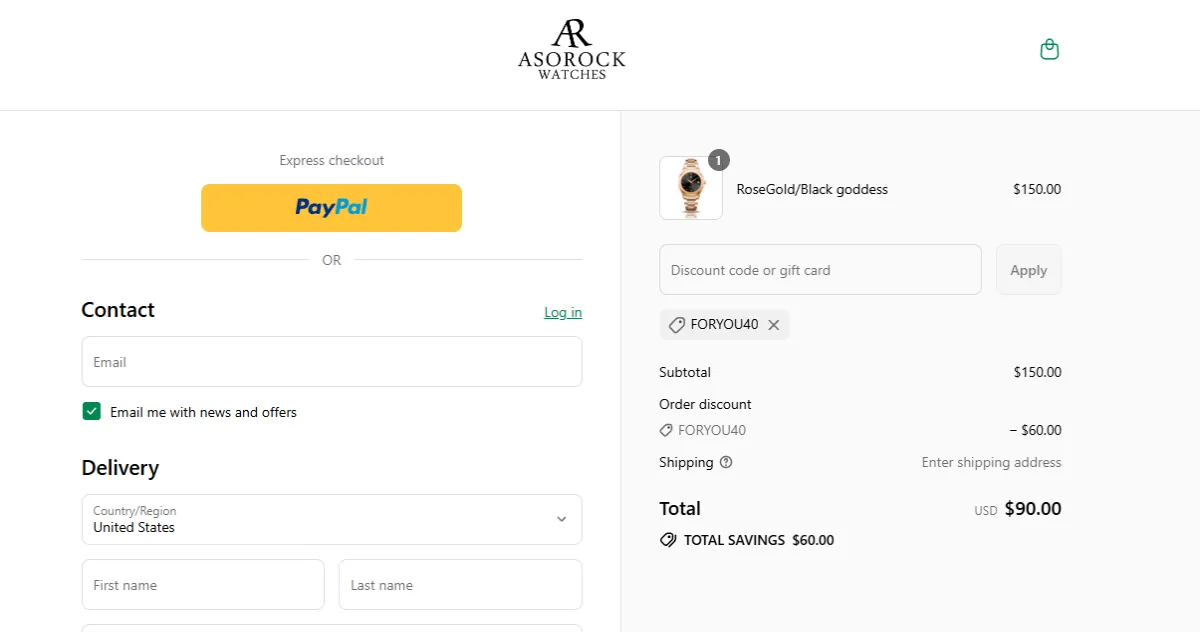
Task: Expand the country selector showing United States
Action: point(331,519)
